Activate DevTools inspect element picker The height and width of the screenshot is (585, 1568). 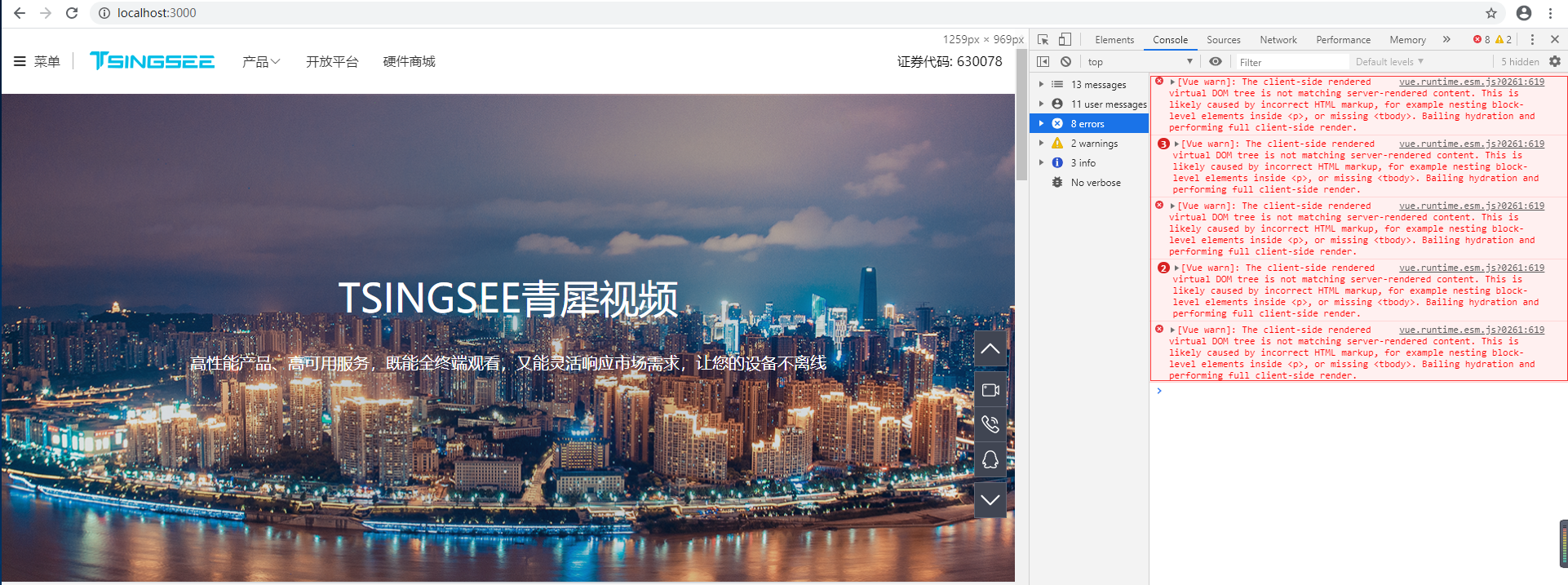tap(1043, 39)
